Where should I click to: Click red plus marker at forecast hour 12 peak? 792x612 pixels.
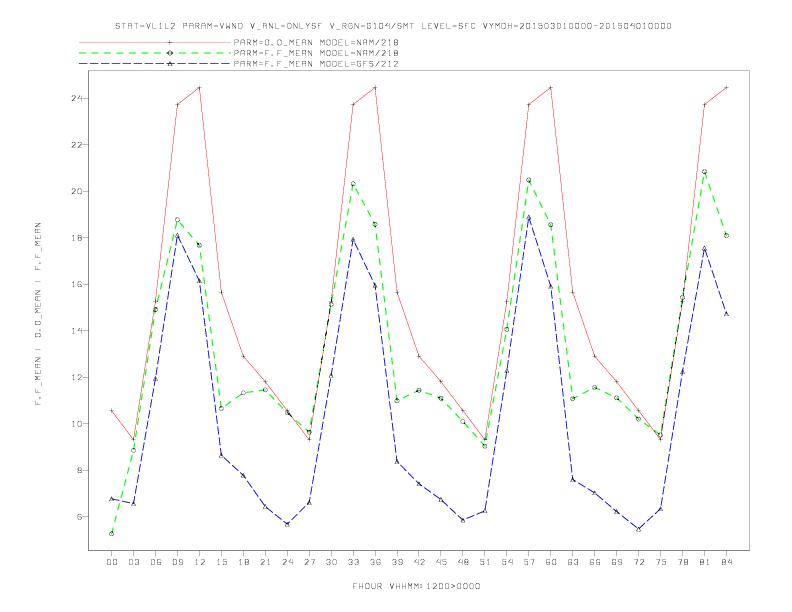[200, 88]
